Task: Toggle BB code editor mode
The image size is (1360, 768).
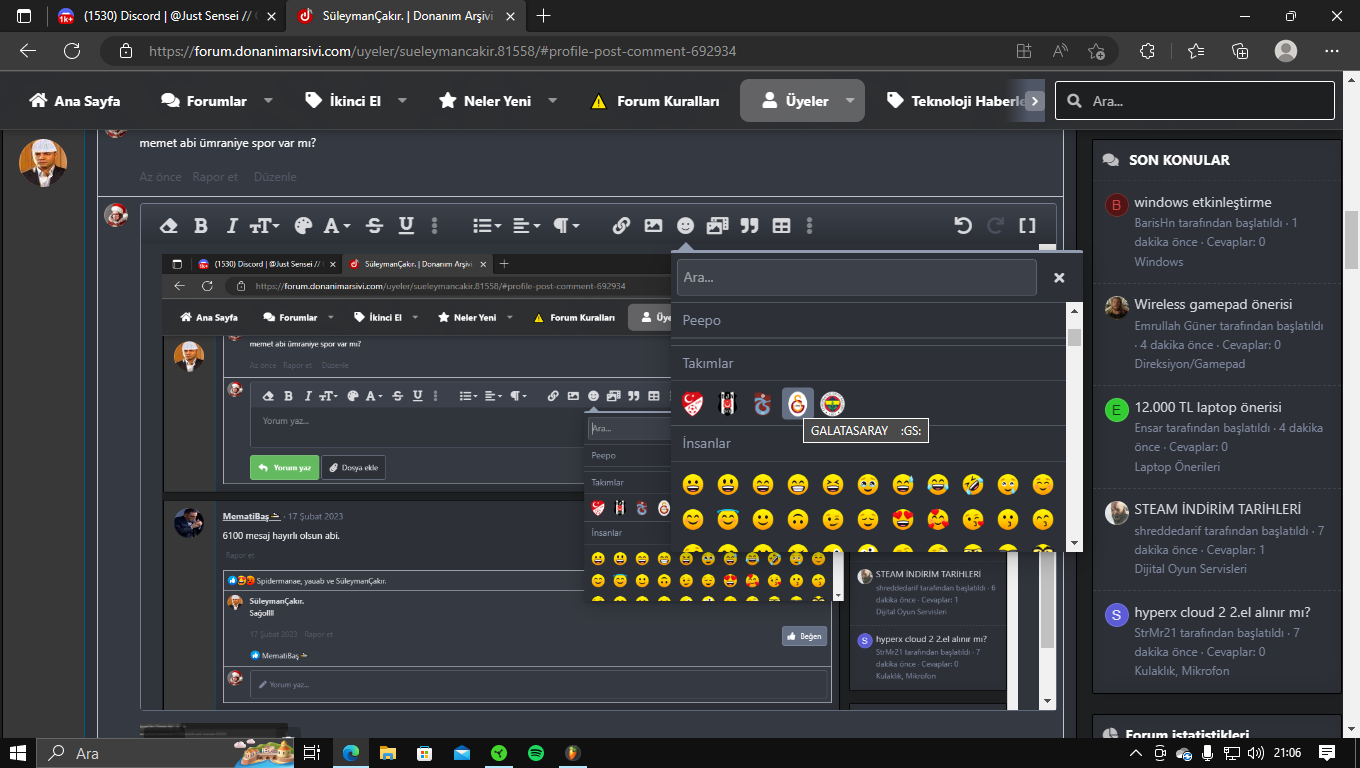Action: point(1027,226)
